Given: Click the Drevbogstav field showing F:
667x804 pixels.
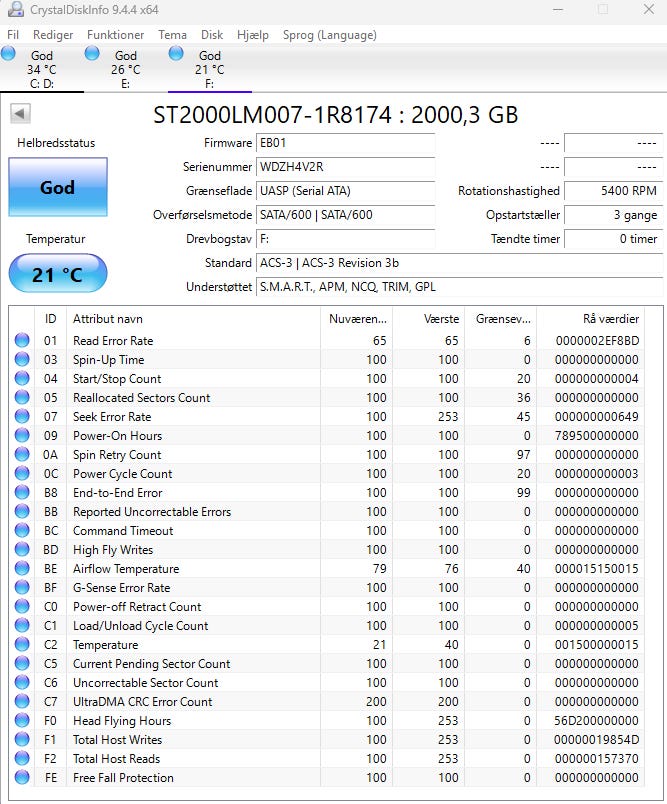Looking at the screenshot, I should tap(346, 239).
